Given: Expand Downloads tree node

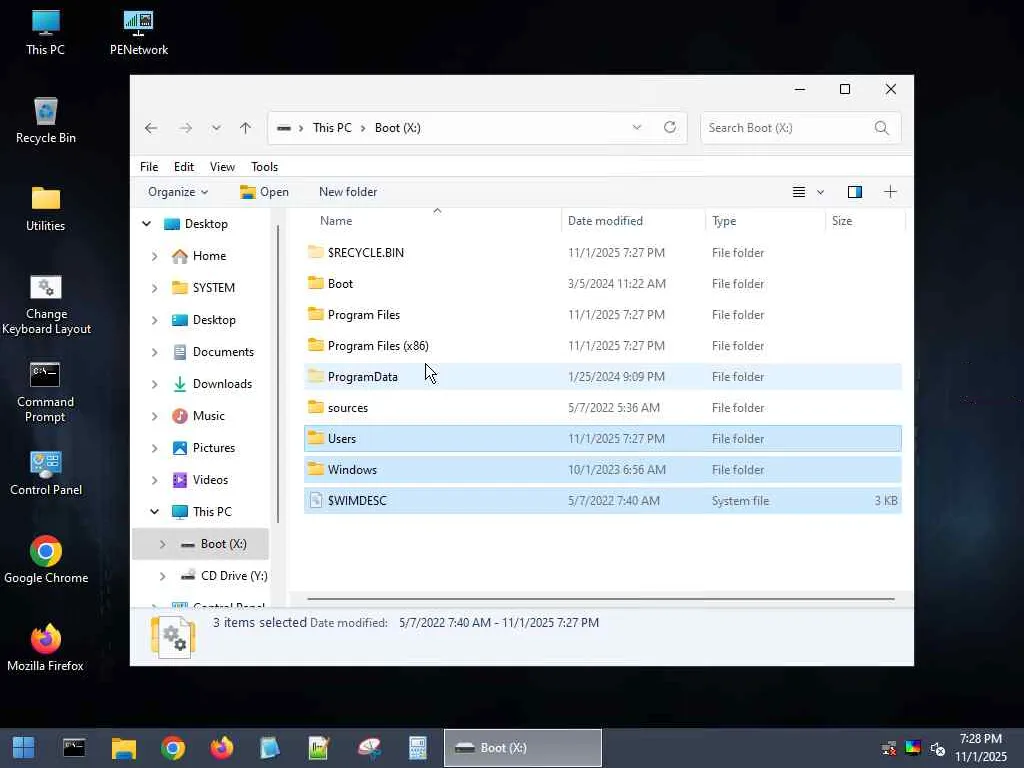Looking at the screenshot, I should tap(155, 384).
